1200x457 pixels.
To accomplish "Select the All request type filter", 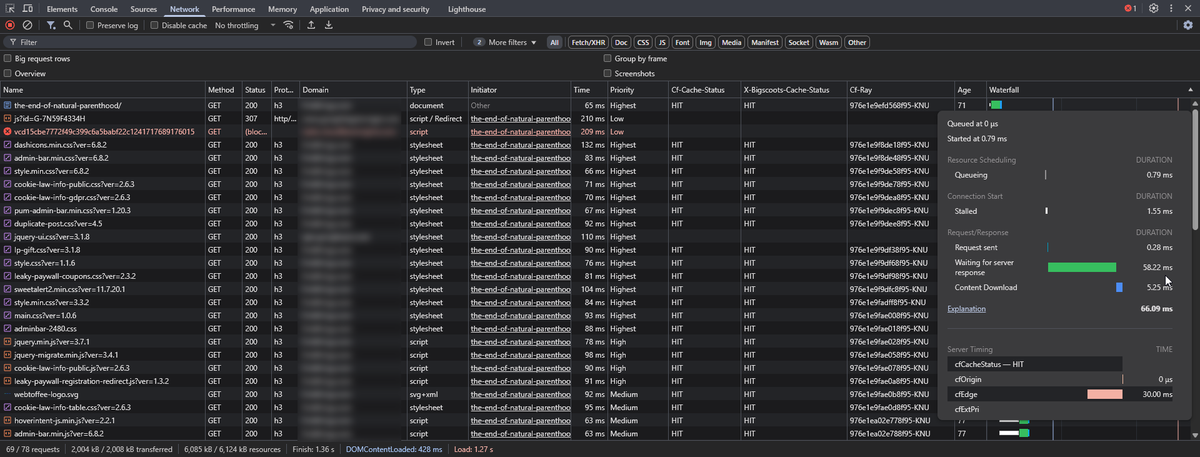I will click(x=554, y=42).
